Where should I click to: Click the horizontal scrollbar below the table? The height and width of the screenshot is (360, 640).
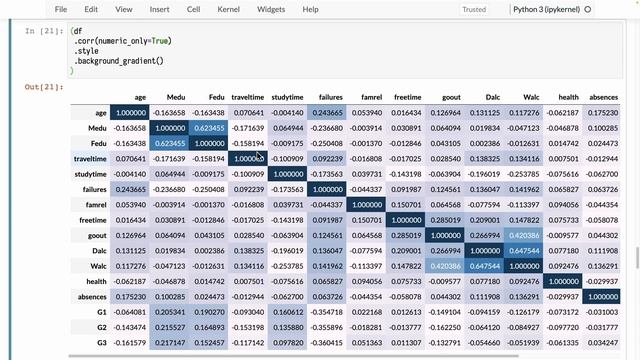click(x=293, y=356)
